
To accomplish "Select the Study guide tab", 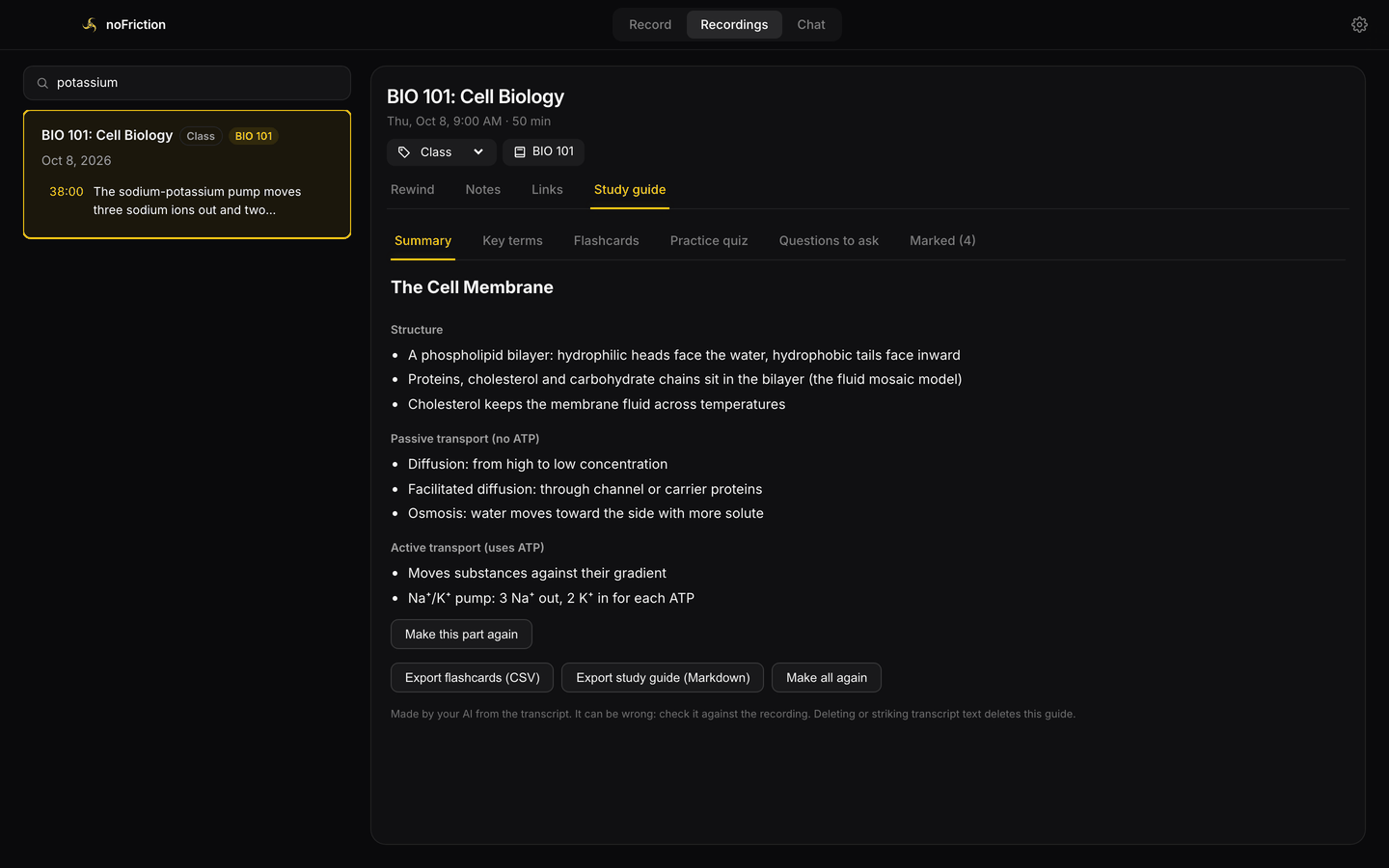I will [x=630, y=190].
